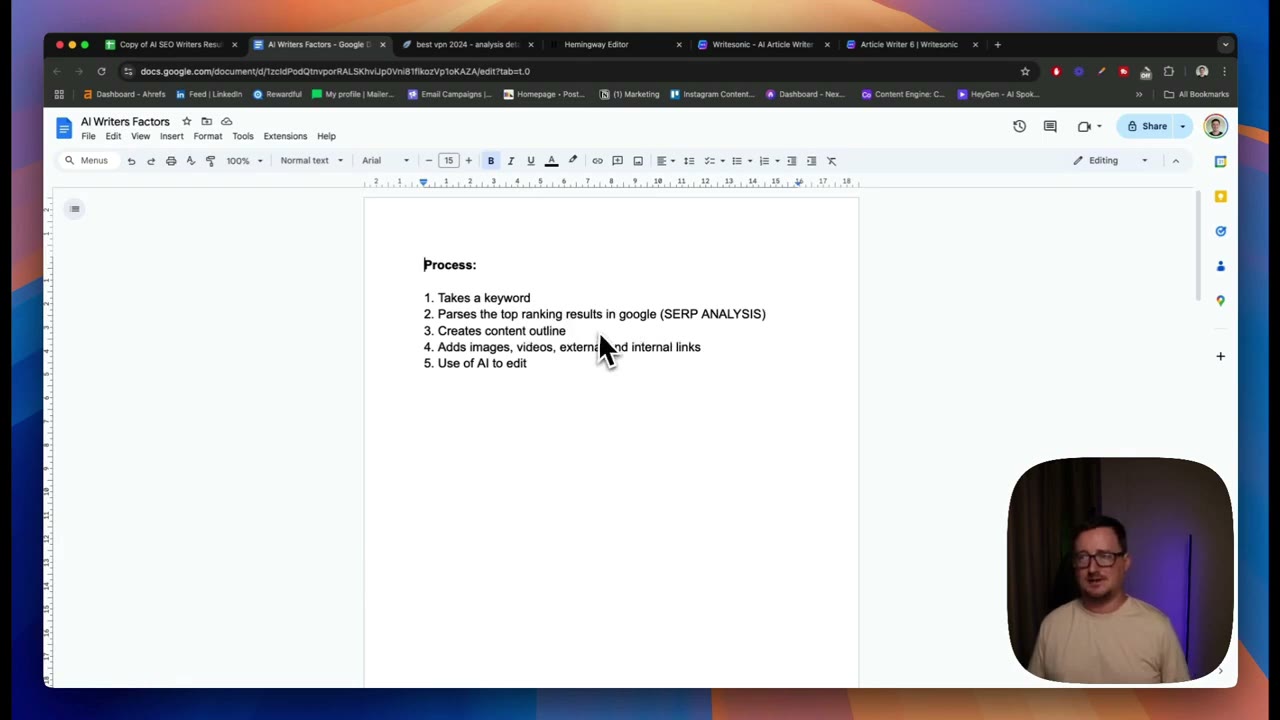Open Google Calendar in side panel
This screenshot has height=720, width=1280.
point(1220,161)
